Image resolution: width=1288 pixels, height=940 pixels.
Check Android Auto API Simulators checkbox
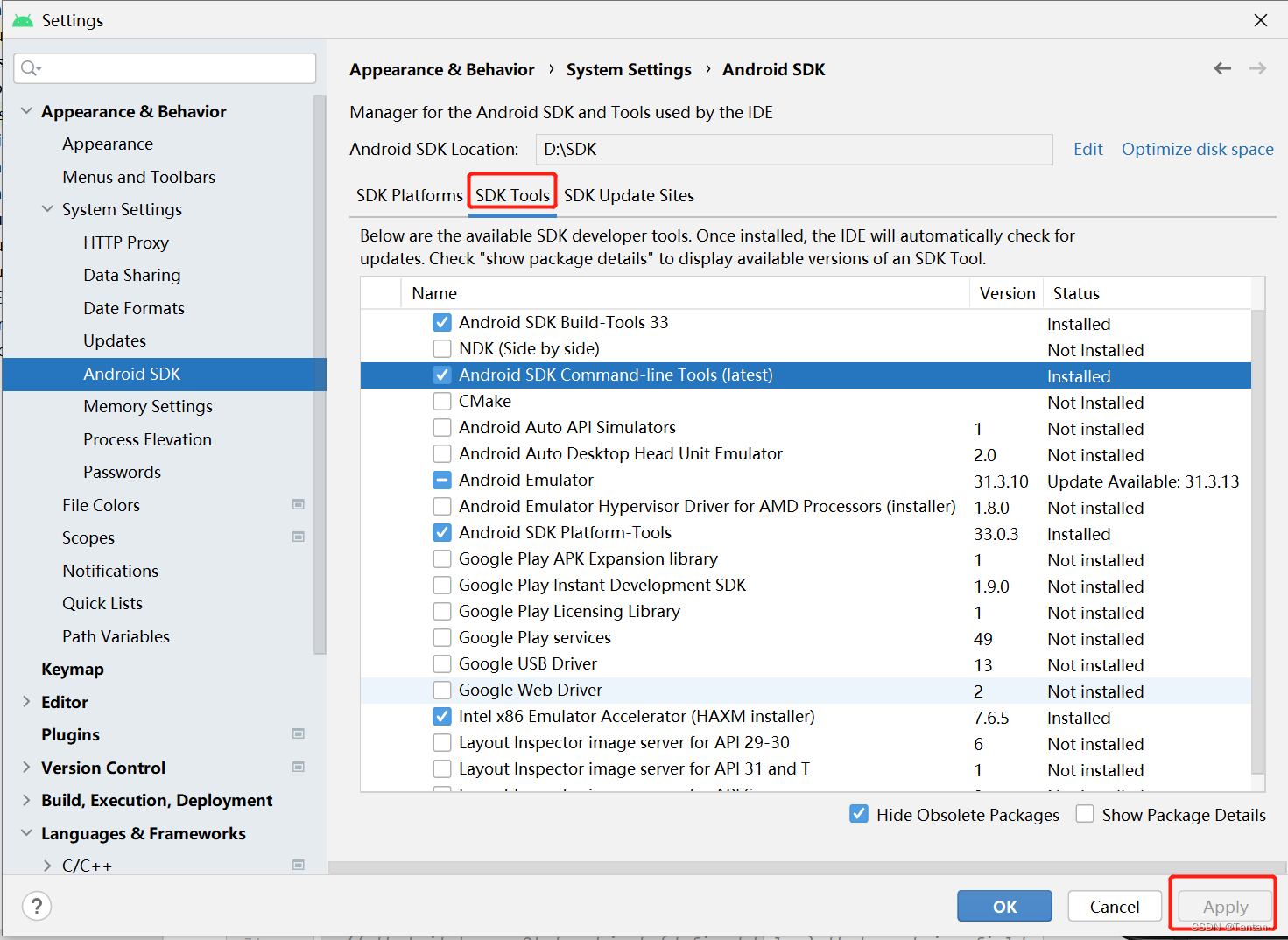click(x=442, y=427)
